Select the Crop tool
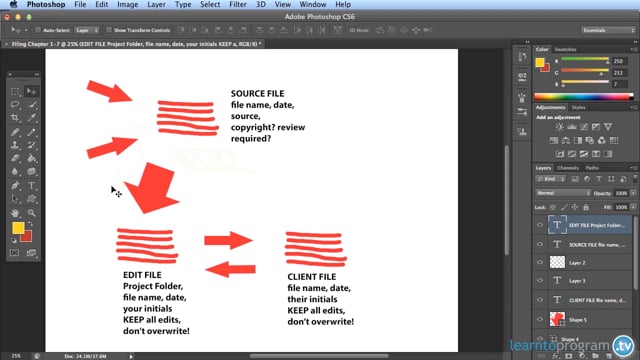The width and height of the screenshot is (640, 360). tap(15, 118)
